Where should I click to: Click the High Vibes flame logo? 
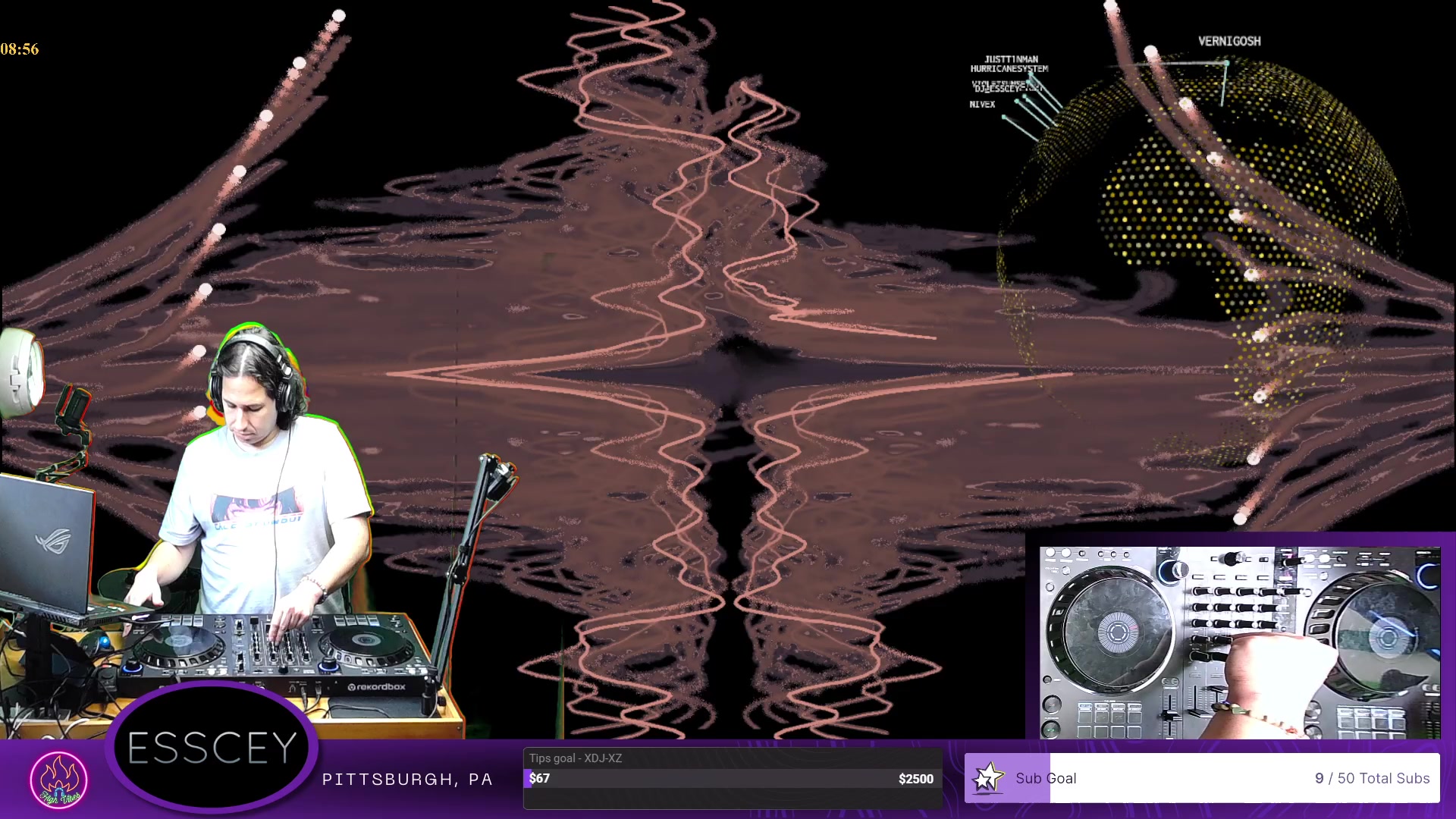(59, 780)
